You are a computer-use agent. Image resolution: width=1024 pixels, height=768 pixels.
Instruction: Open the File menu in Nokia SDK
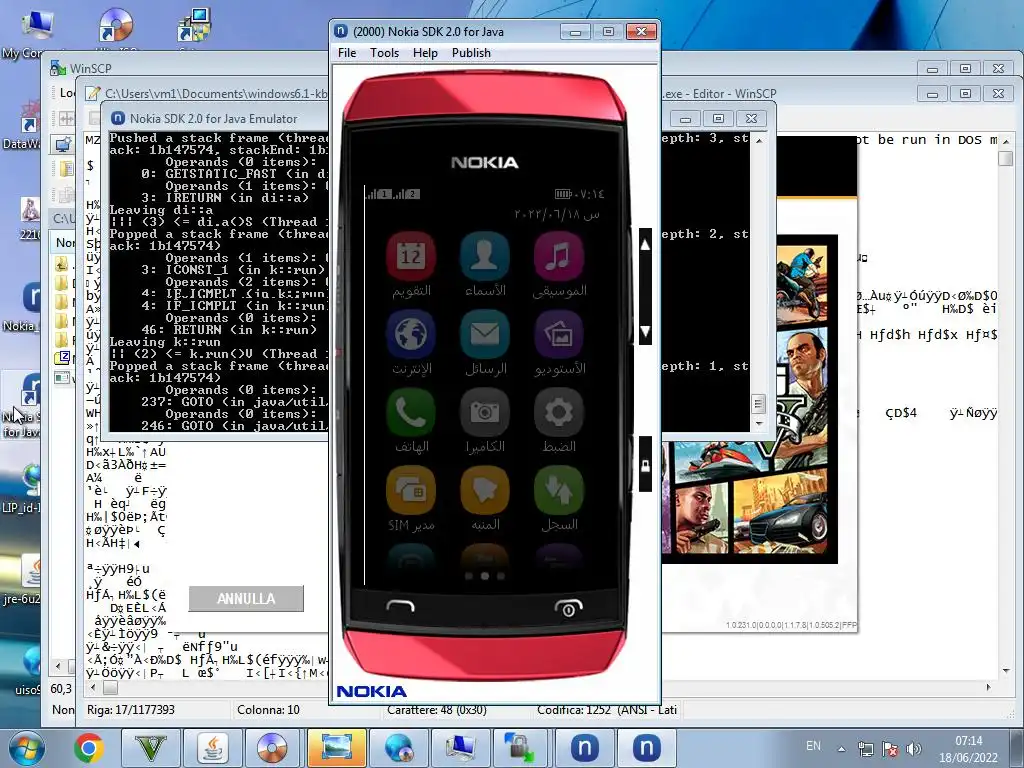click(347, 53)
